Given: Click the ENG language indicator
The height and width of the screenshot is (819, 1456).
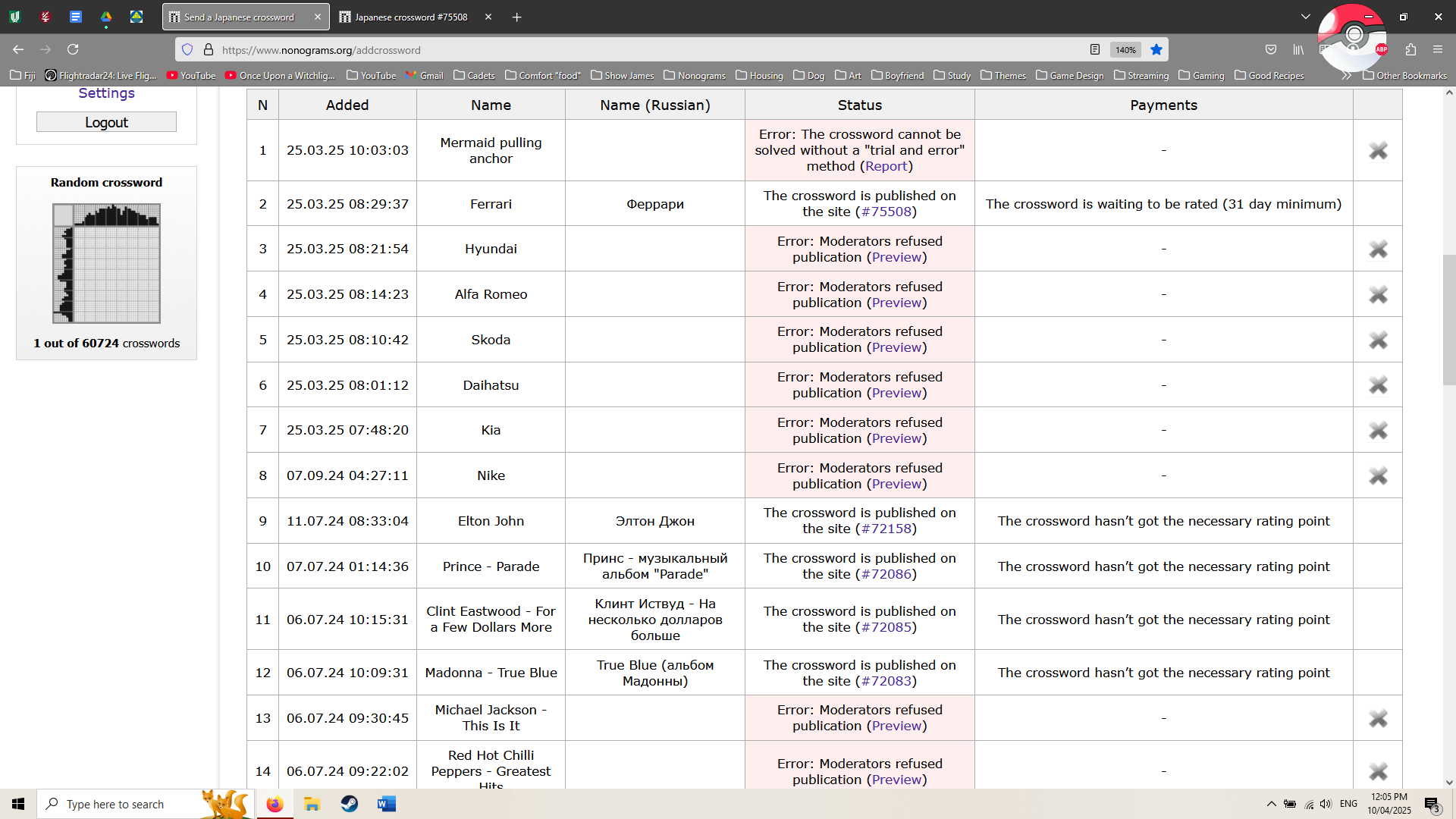Looking at the screenshot, I should pyautogui.click(x=1348, y=804).
